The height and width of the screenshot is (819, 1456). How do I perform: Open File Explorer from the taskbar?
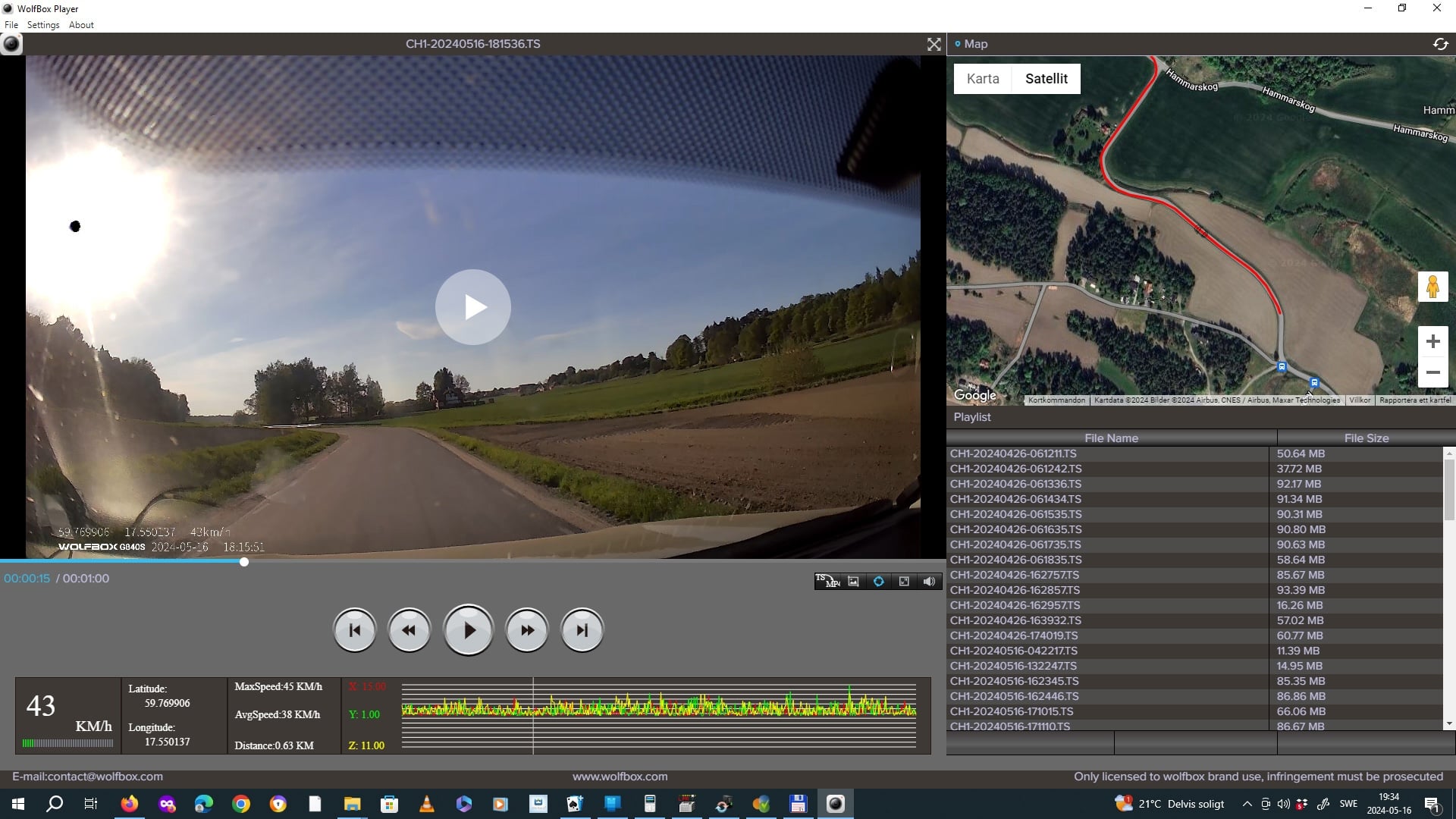point(352,804)
